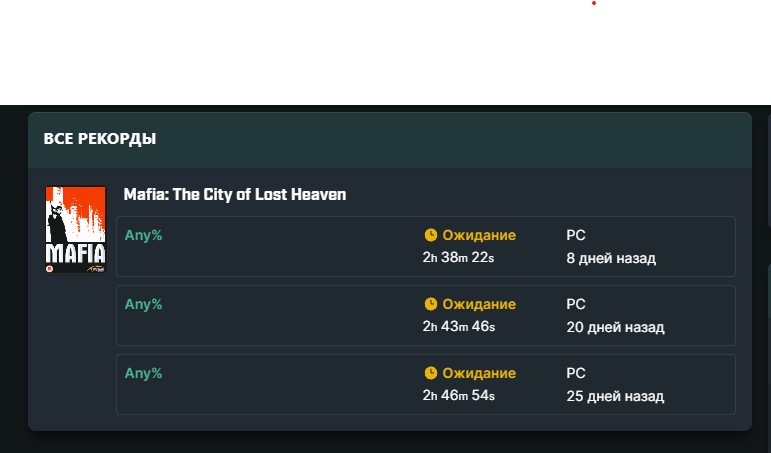Screen dimensions: 771x453
Task: Select the Any% run from 8 days ago
Action: tap(426, 246)
